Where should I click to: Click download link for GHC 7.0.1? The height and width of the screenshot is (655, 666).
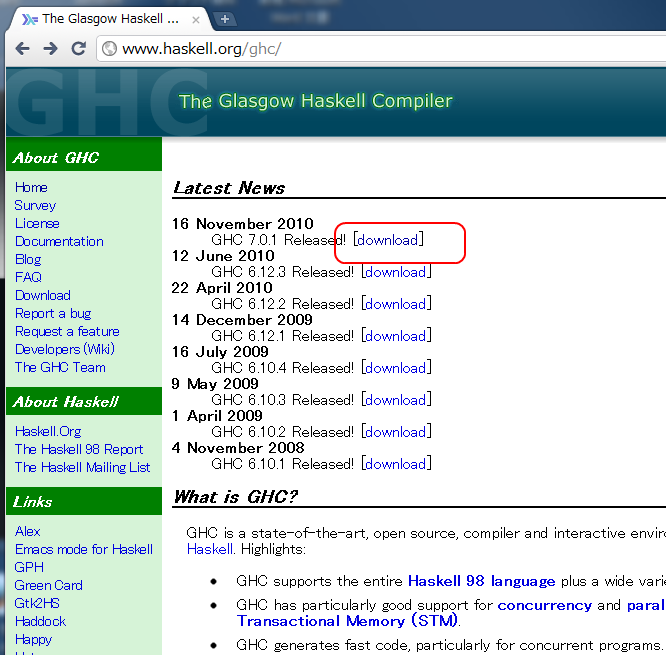tap(388, 240)
